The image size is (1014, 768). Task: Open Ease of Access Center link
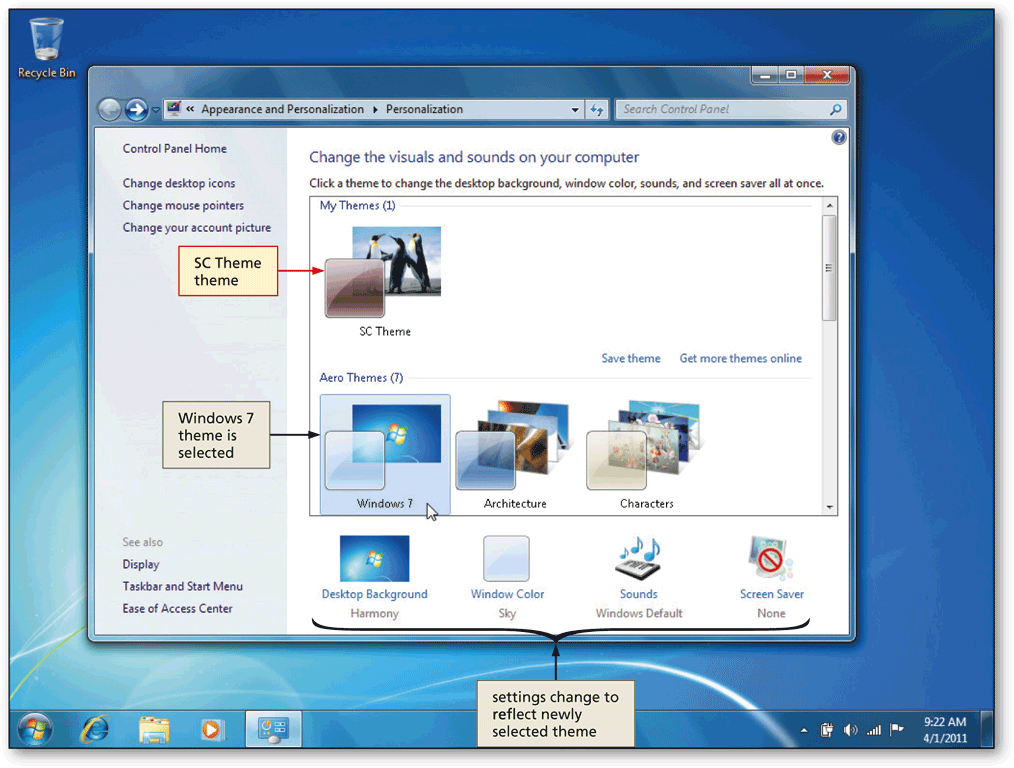point(178,608)
